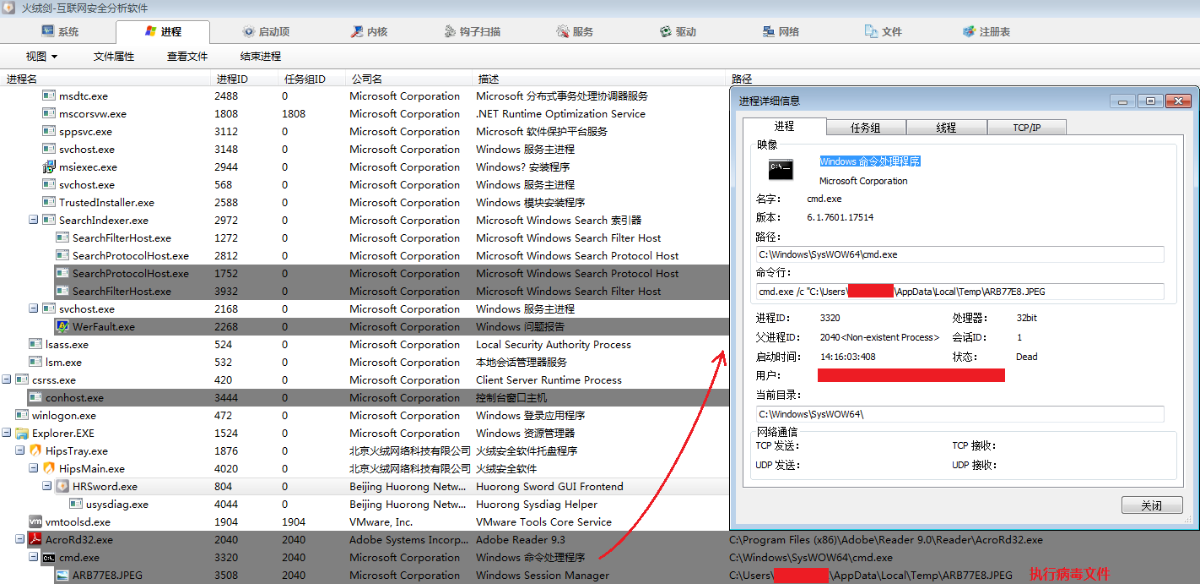Click 'VMware Tools Core Service' description cell
1200x584 pixels.
[x=543, y=522]
